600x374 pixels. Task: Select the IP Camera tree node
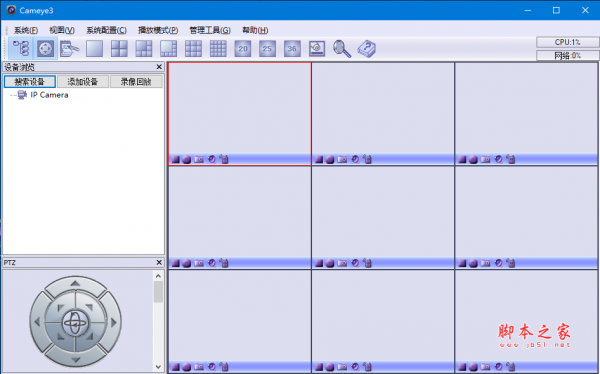click(x=49, y=95)
